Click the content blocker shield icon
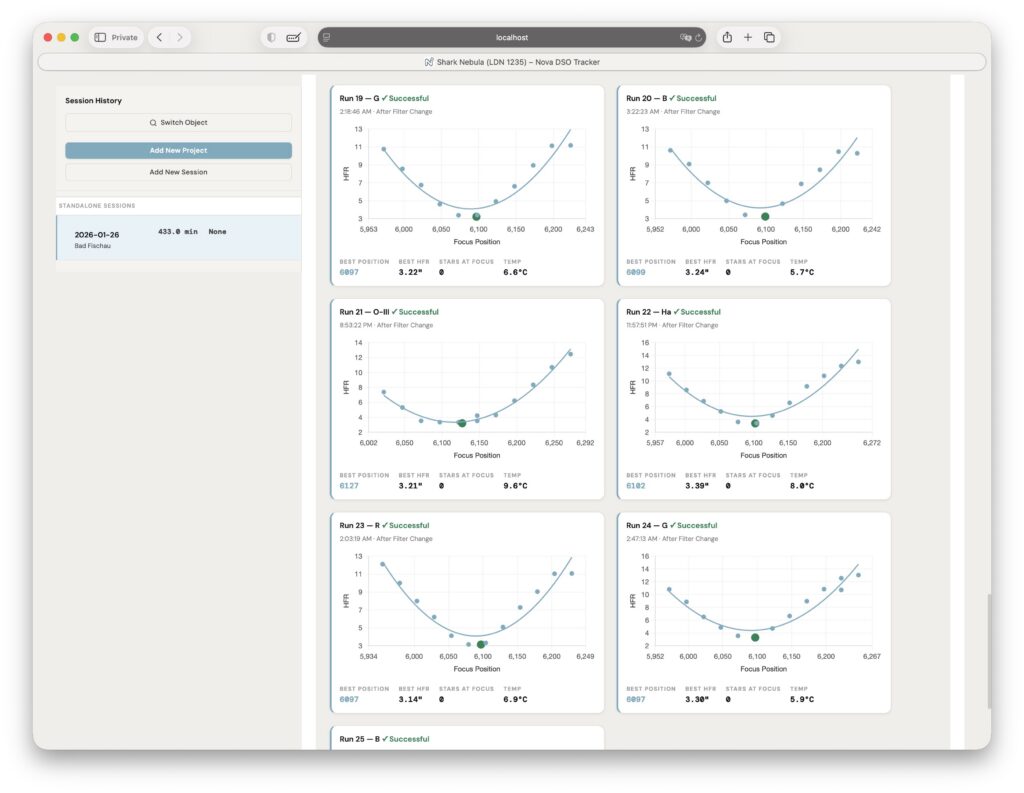The width and height of the screenshot is (1024, 793). 271,36
